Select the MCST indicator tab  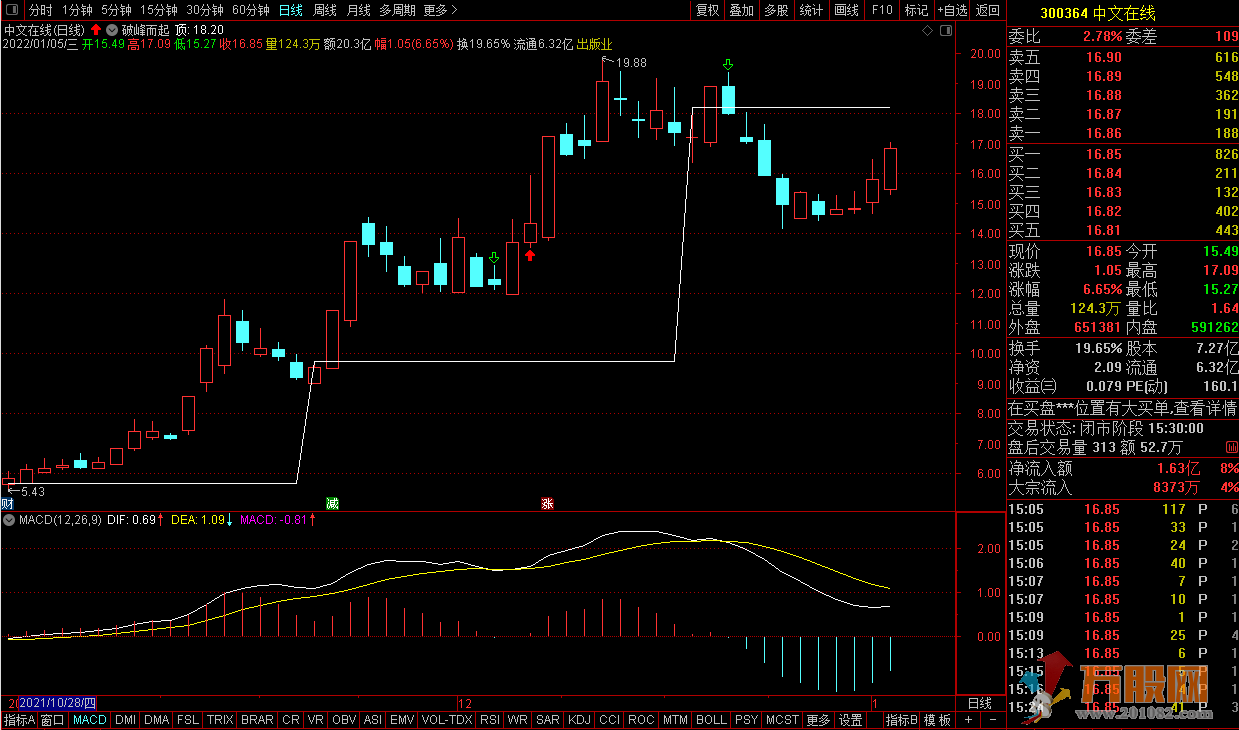[x=782, y=720]
